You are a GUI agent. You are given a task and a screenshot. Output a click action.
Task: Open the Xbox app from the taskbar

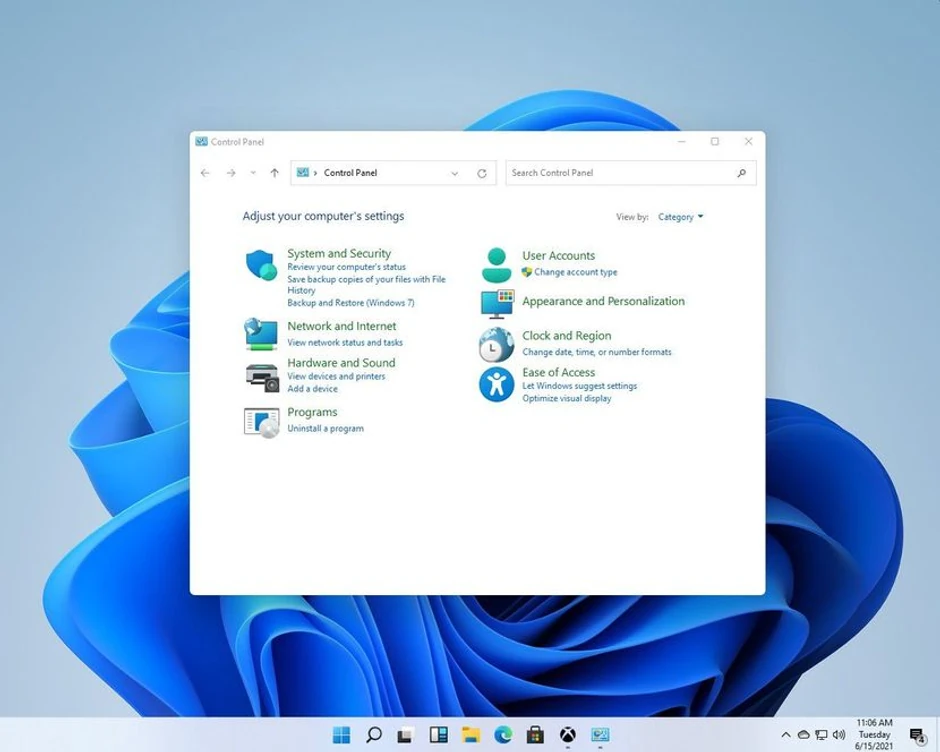[x=567, y=734]
